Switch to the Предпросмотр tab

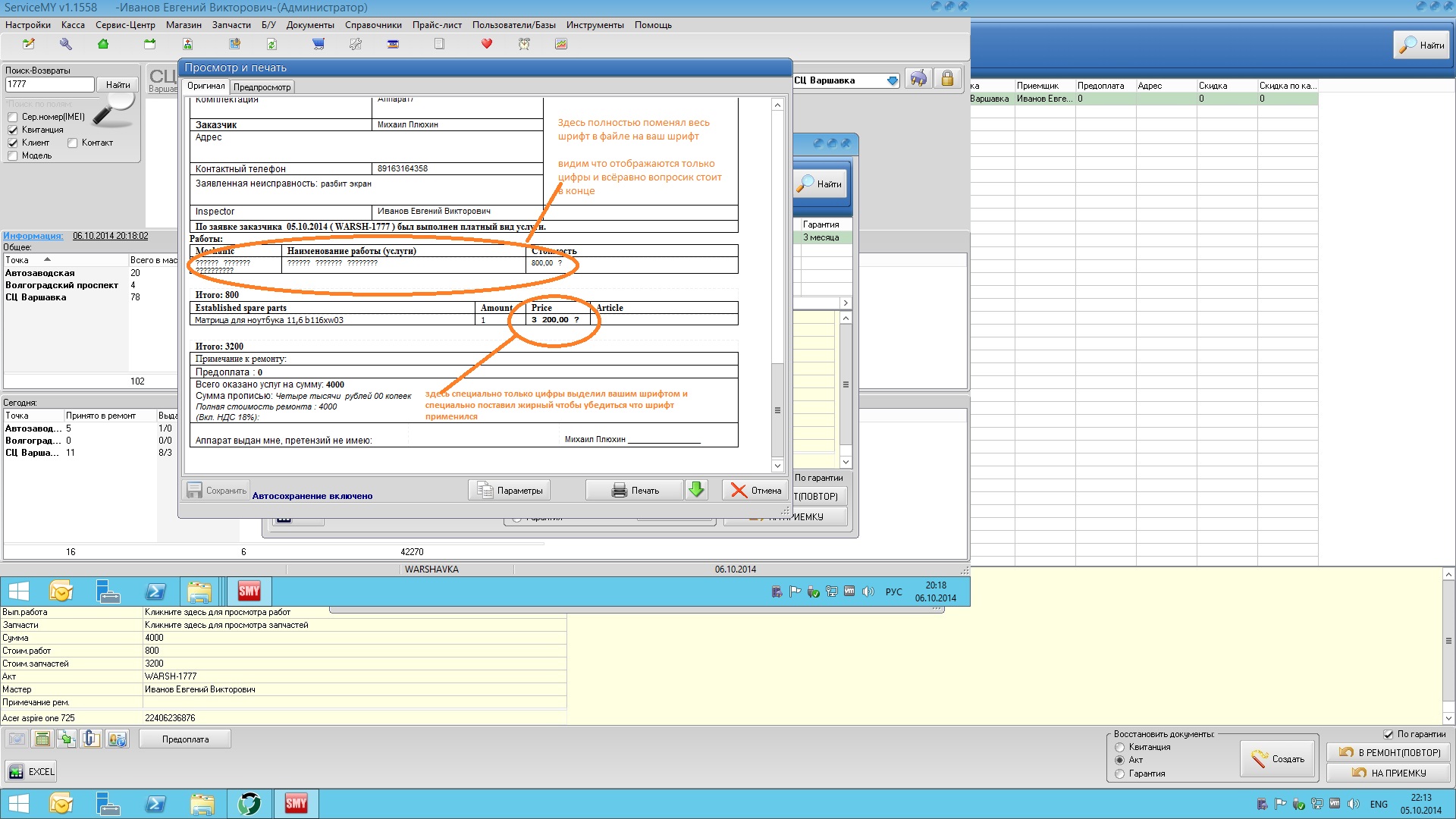(262, 87)
